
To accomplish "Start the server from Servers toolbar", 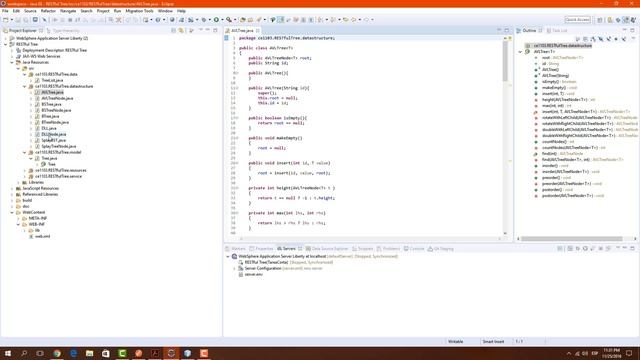I will [x=585, y=249].
